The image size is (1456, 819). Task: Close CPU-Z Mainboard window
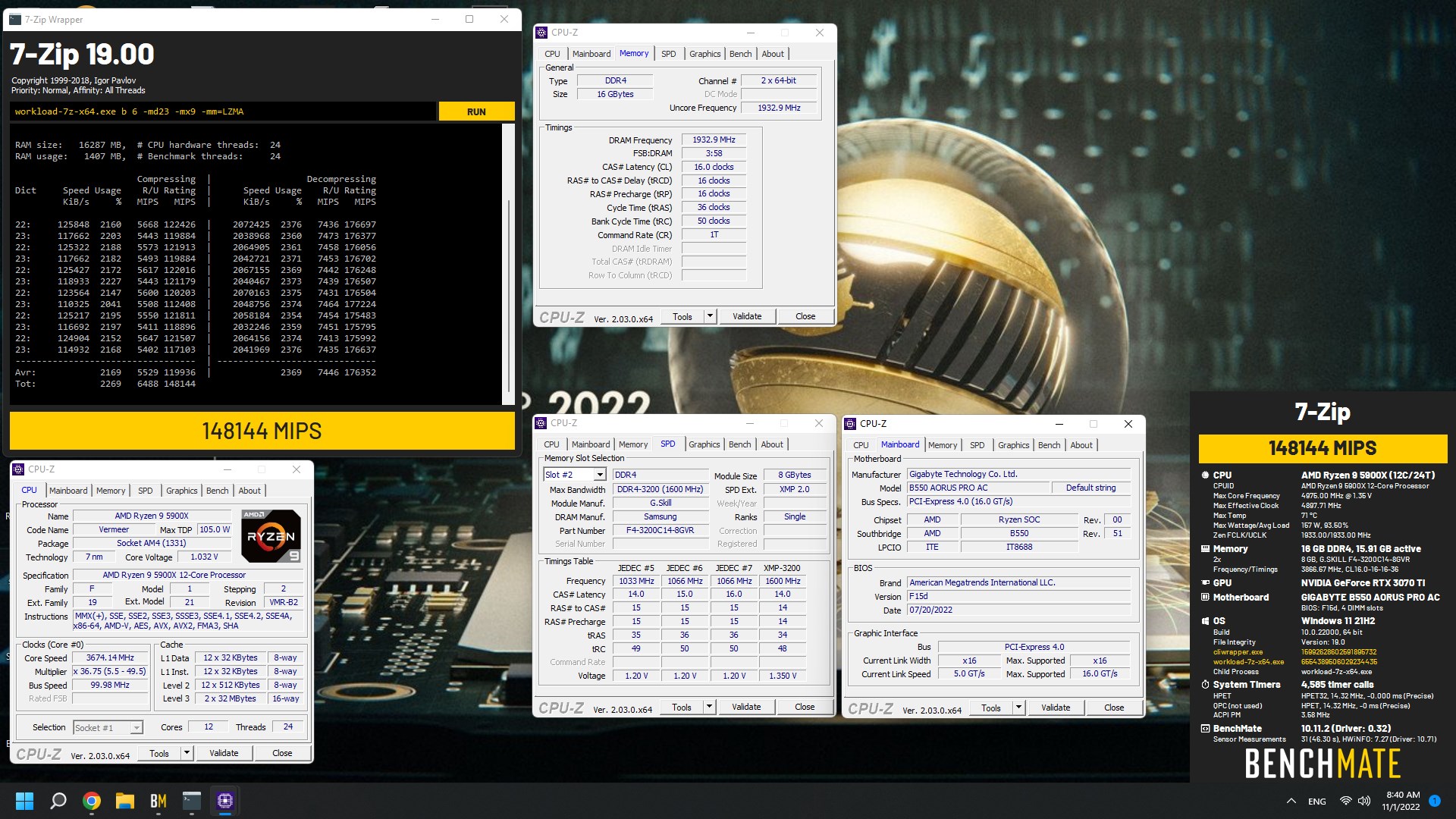(1128, 424)
